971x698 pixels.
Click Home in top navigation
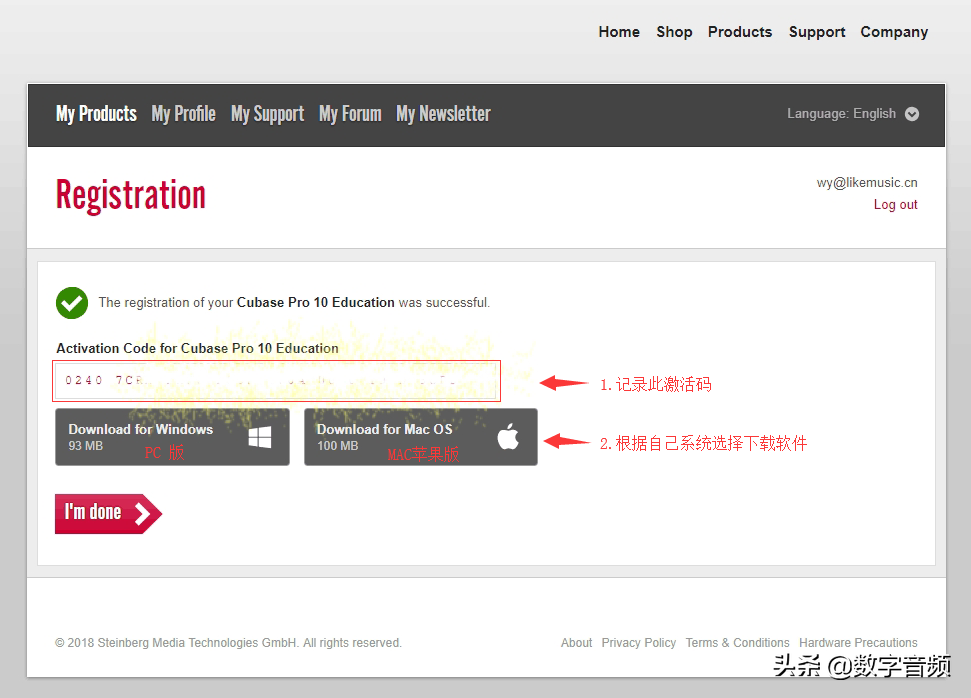tap(619, 32)
